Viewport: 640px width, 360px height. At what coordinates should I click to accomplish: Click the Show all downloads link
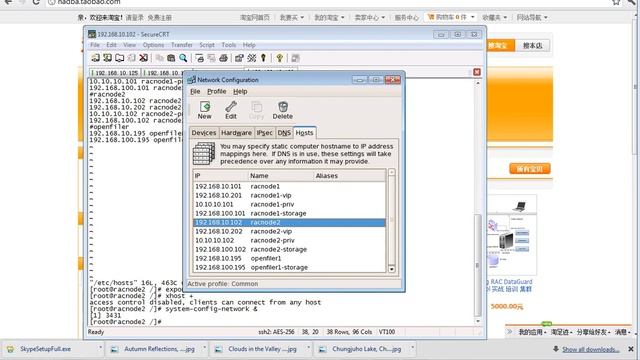590,349
